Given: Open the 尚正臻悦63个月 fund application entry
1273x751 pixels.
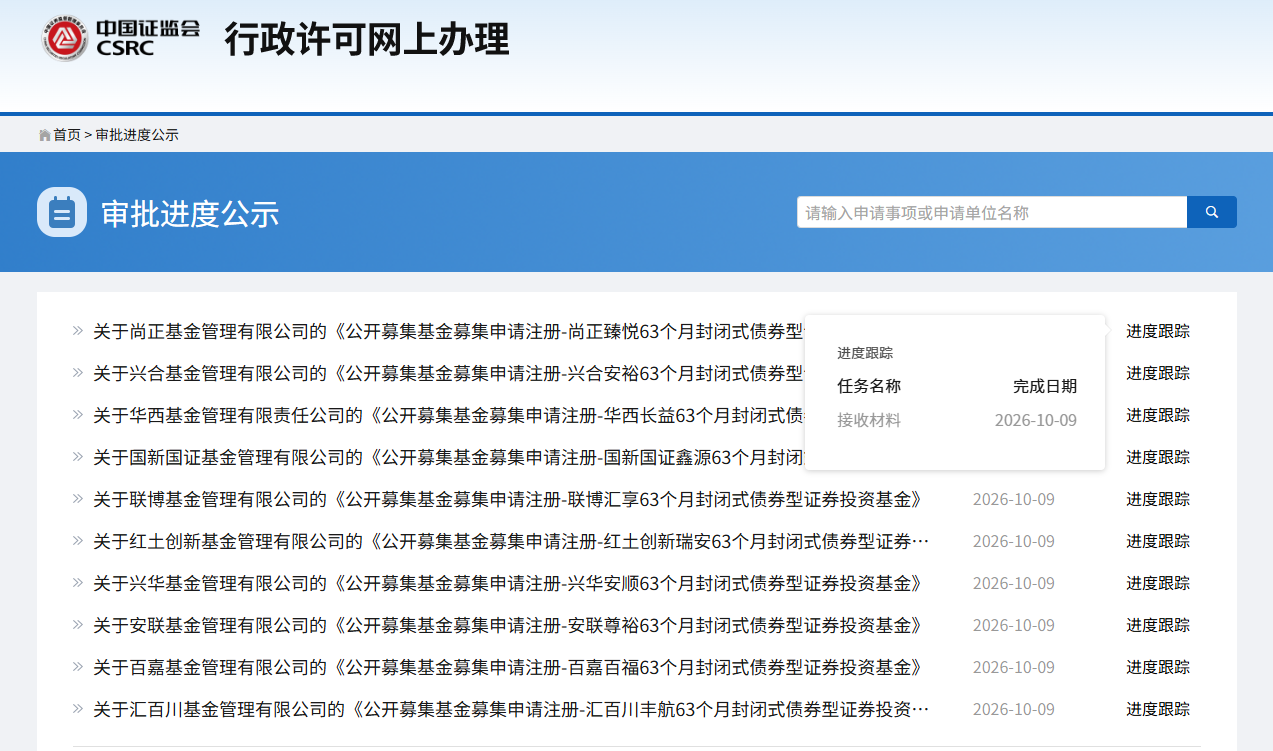Looking at the screenshot, I should pos(448,331).
